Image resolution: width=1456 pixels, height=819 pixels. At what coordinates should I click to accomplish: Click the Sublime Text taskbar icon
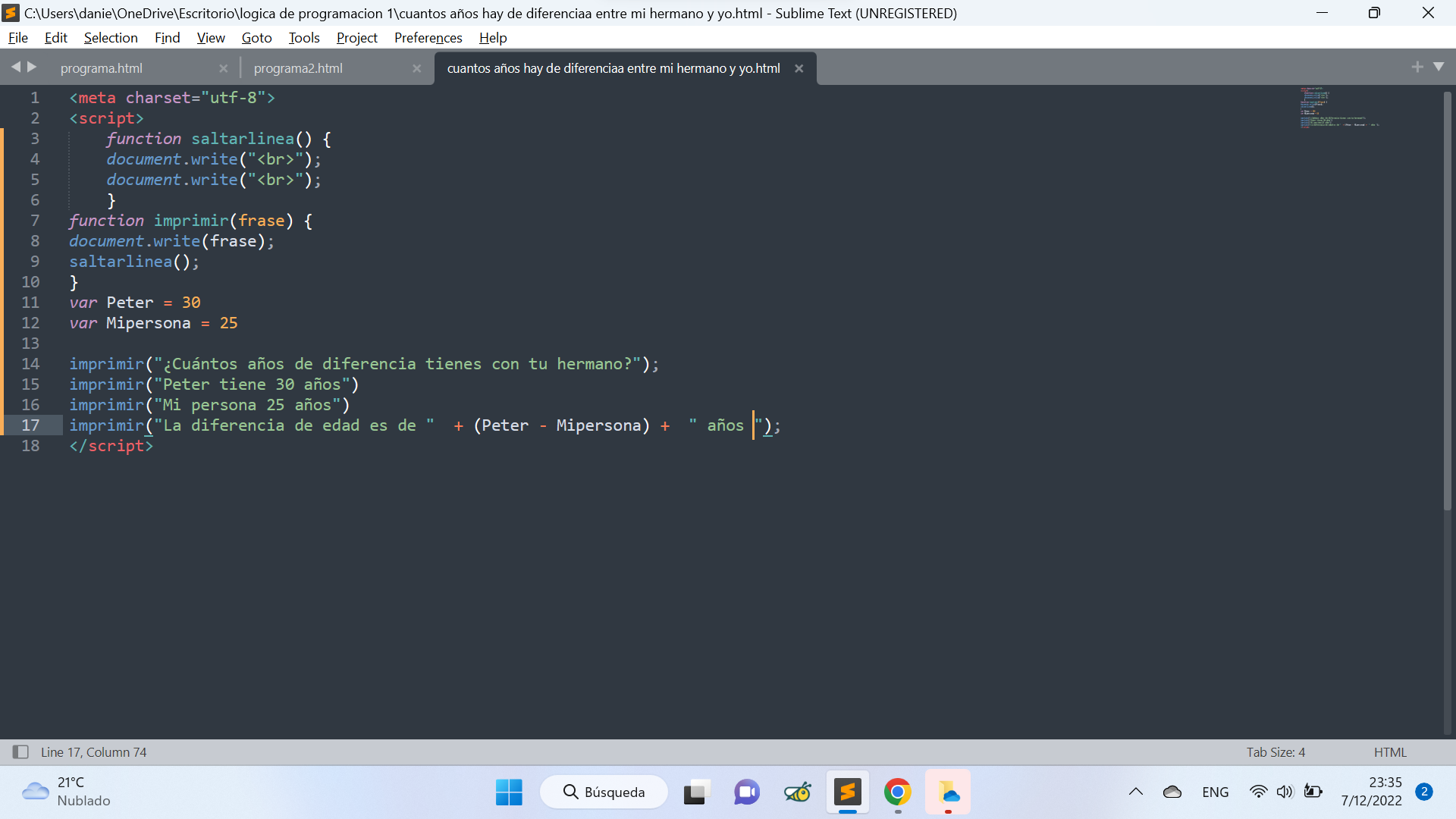pos(847,792)
